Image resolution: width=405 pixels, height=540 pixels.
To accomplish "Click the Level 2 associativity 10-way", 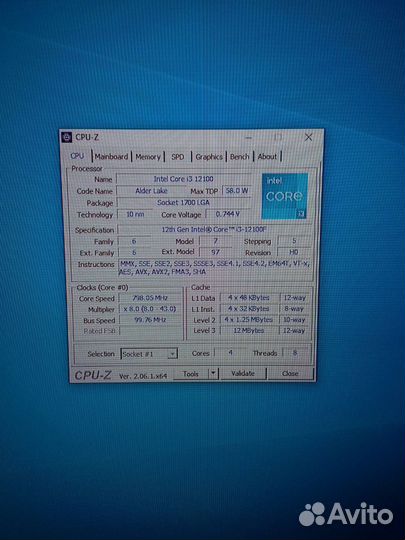I will [294, 320].
